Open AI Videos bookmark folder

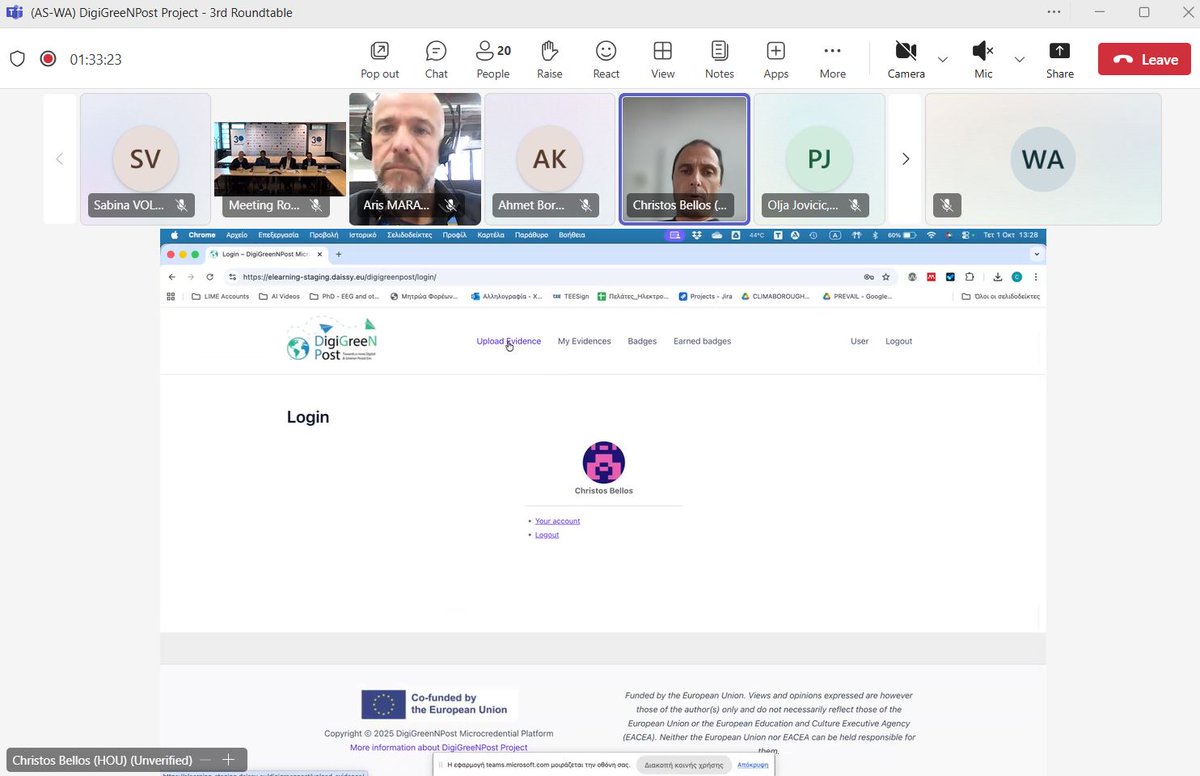(x=279, y=296)
